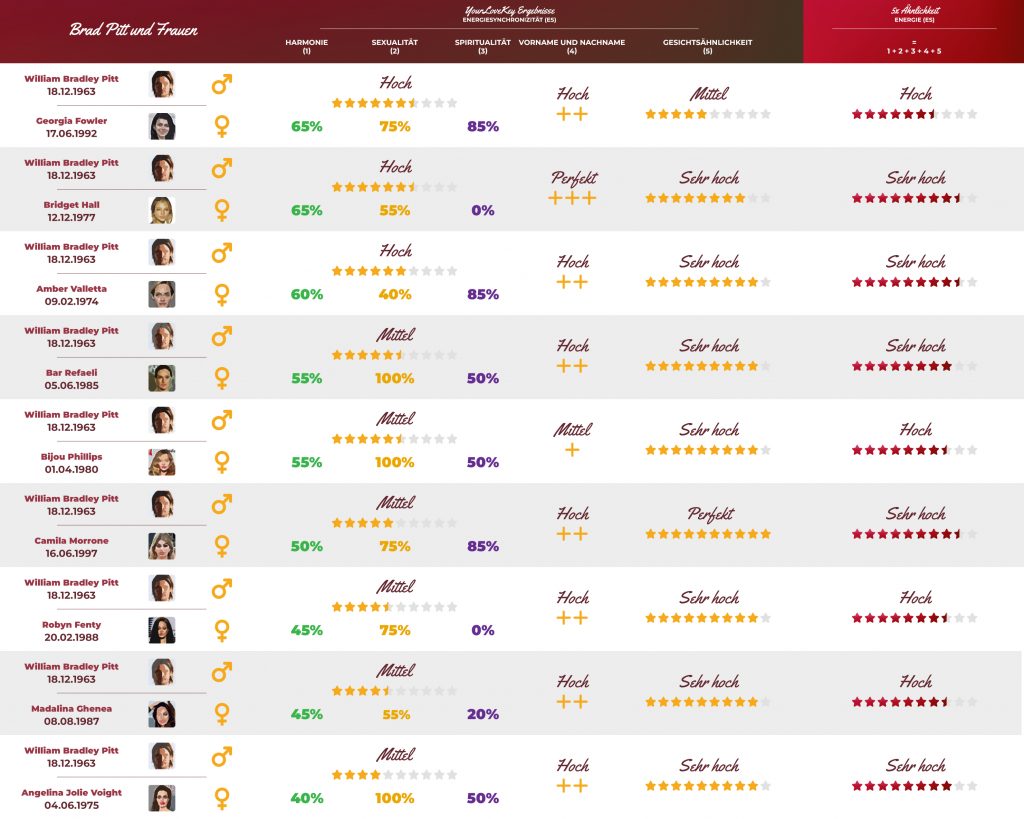The width and height of the screenshot is (1024, 819).
Task: Click the Gesichtsähnlichkeit (5) column header
Action: coord(707,46)
